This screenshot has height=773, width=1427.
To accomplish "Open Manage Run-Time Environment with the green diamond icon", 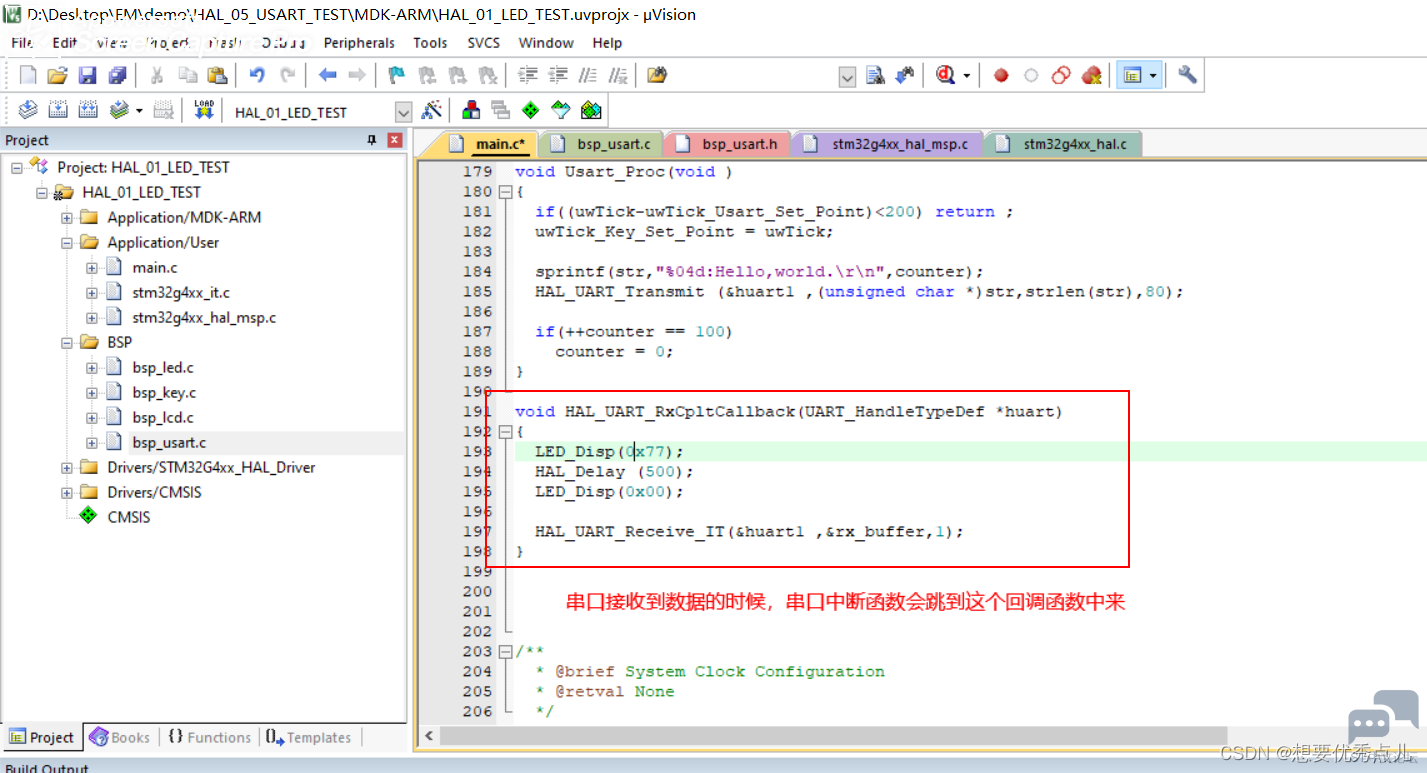I will pyautogui.click(x=530, y=110).
